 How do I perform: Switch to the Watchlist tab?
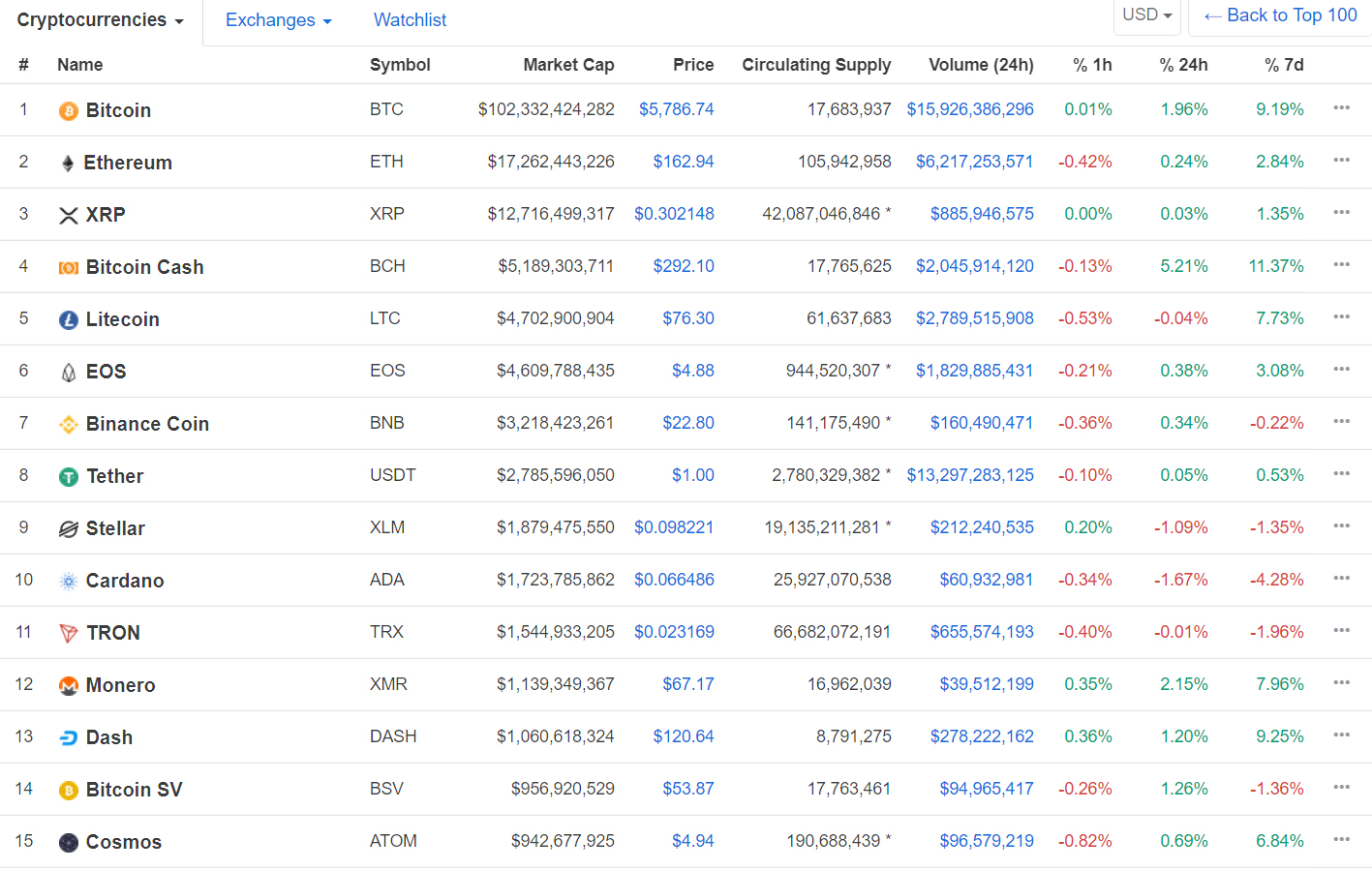410,20
